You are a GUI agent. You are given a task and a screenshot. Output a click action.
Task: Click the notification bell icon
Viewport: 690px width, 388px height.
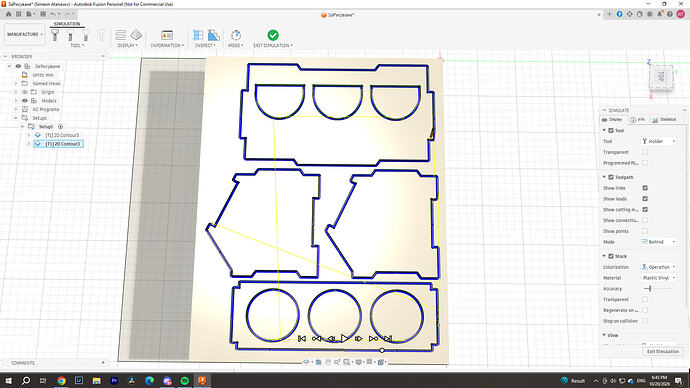[x=660, y=14]
